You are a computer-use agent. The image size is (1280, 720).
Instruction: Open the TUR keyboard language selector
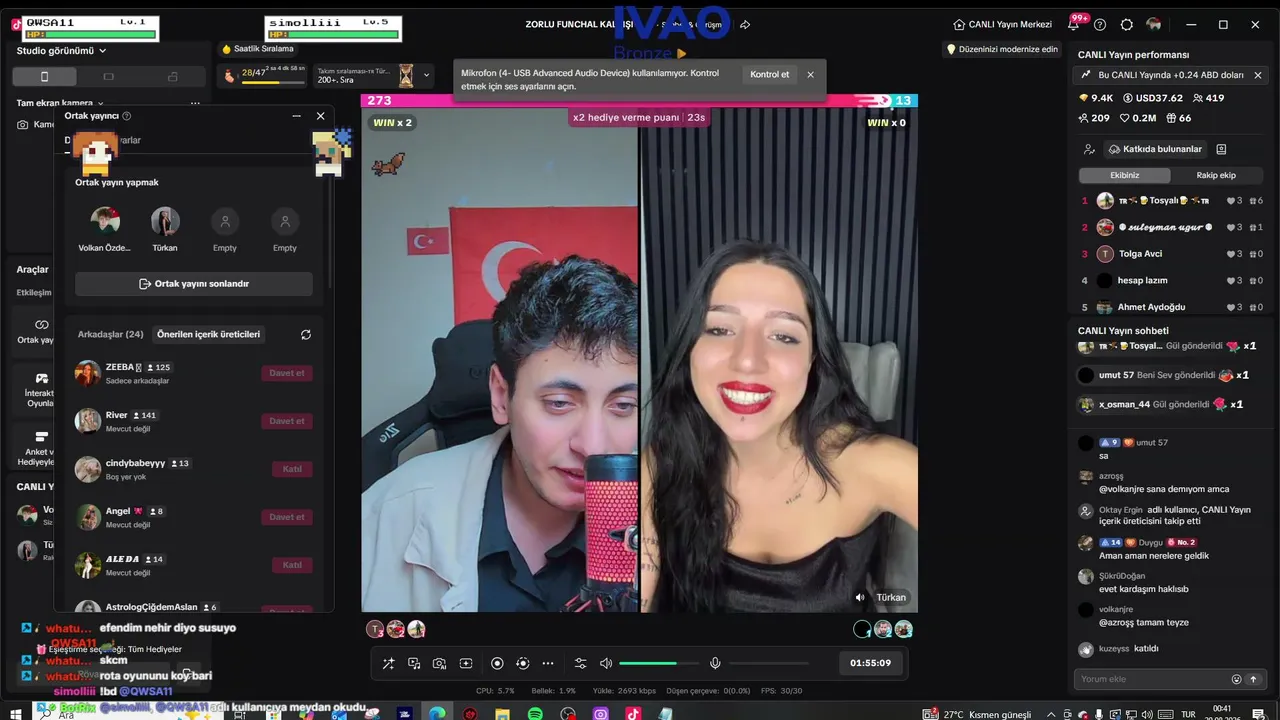(1189, 714)
